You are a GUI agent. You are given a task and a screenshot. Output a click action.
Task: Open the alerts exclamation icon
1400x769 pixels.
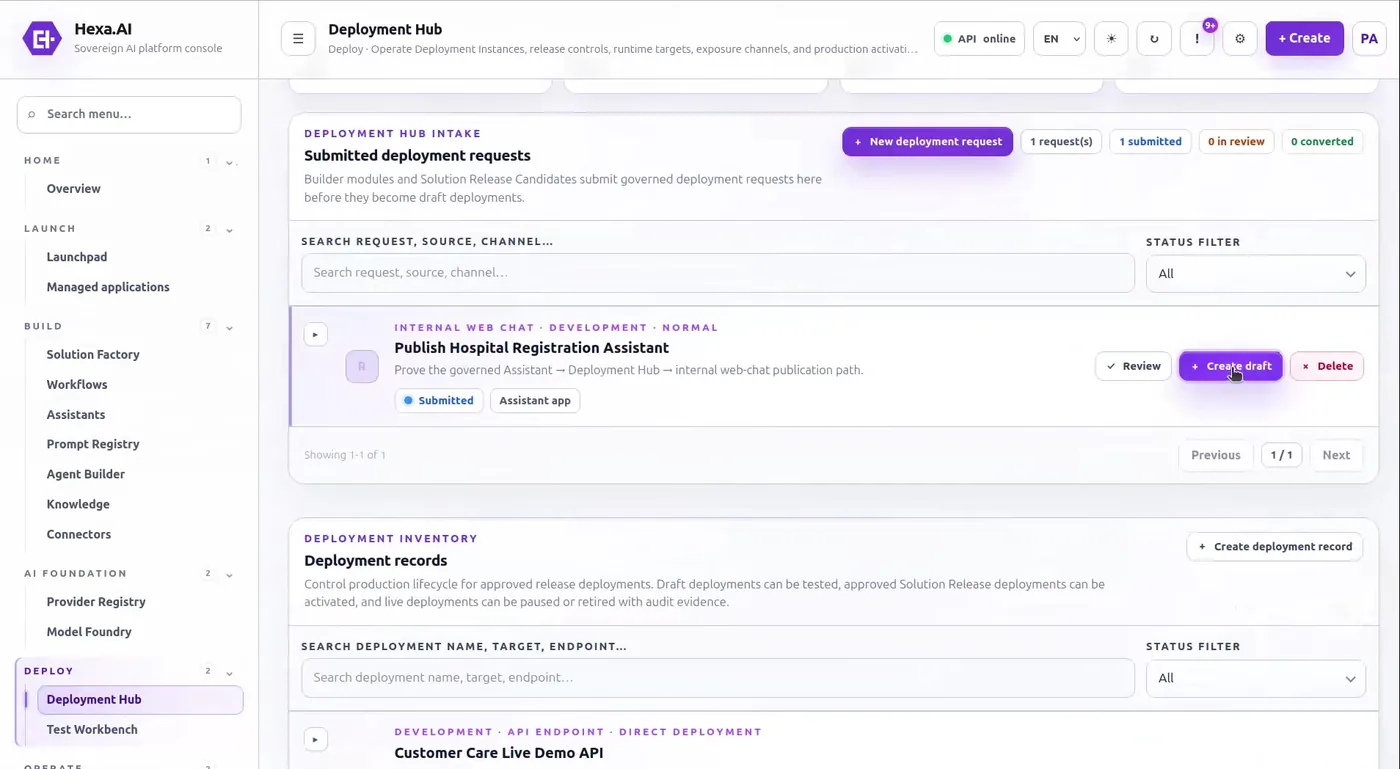tap(1197, 39)
